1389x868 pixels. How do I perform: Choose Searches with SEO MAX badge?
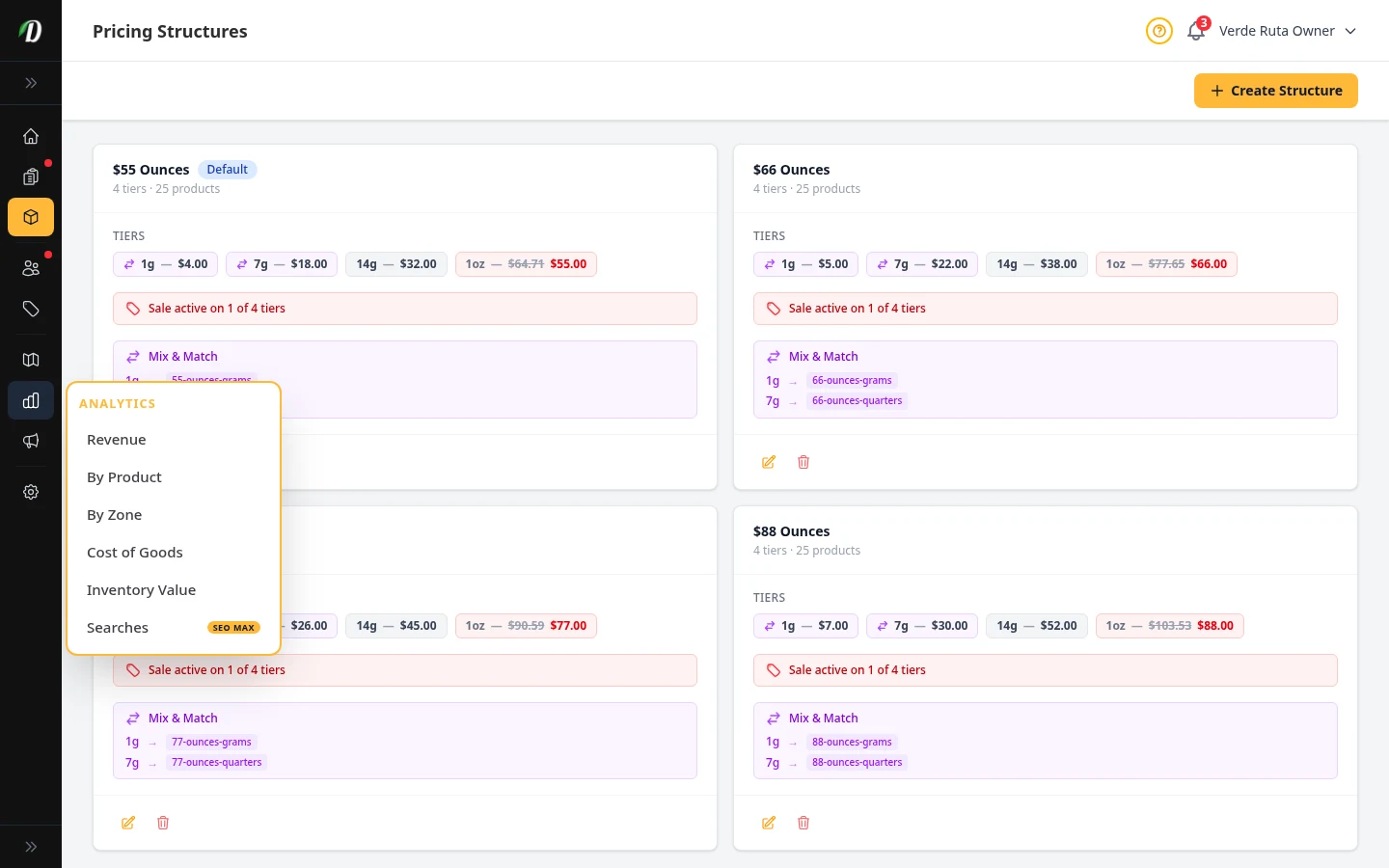(118, 627)
